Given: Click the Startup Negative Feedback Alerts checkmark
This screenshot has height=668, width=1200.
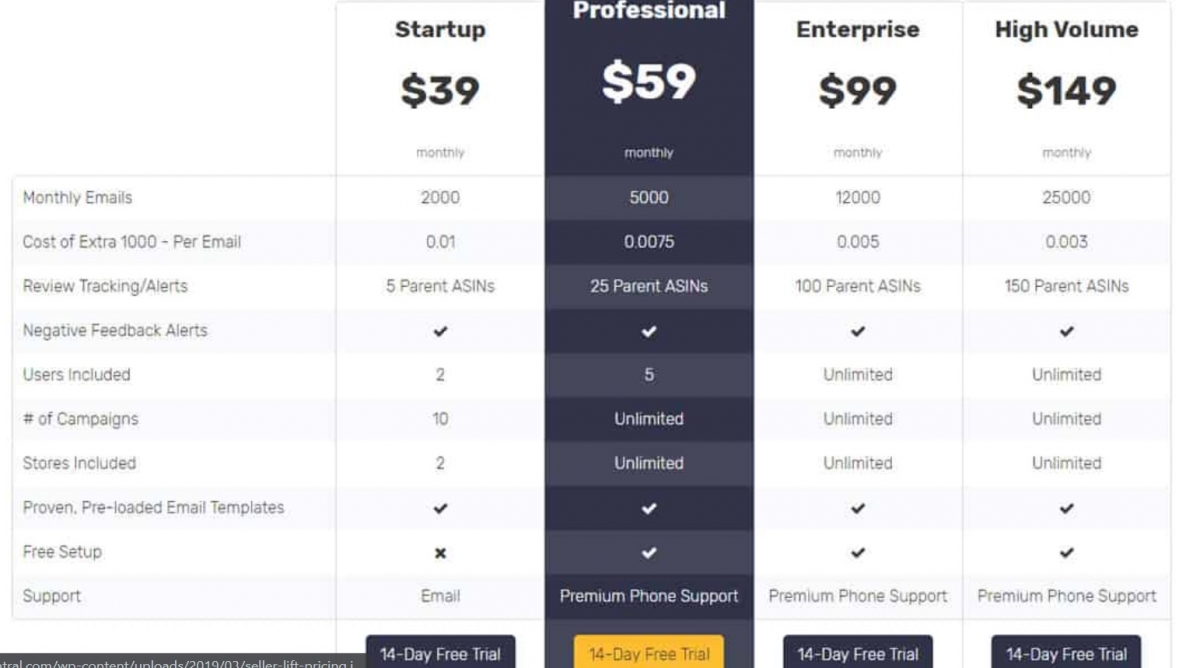Looking at the screenshot, I should coord(440,331).
